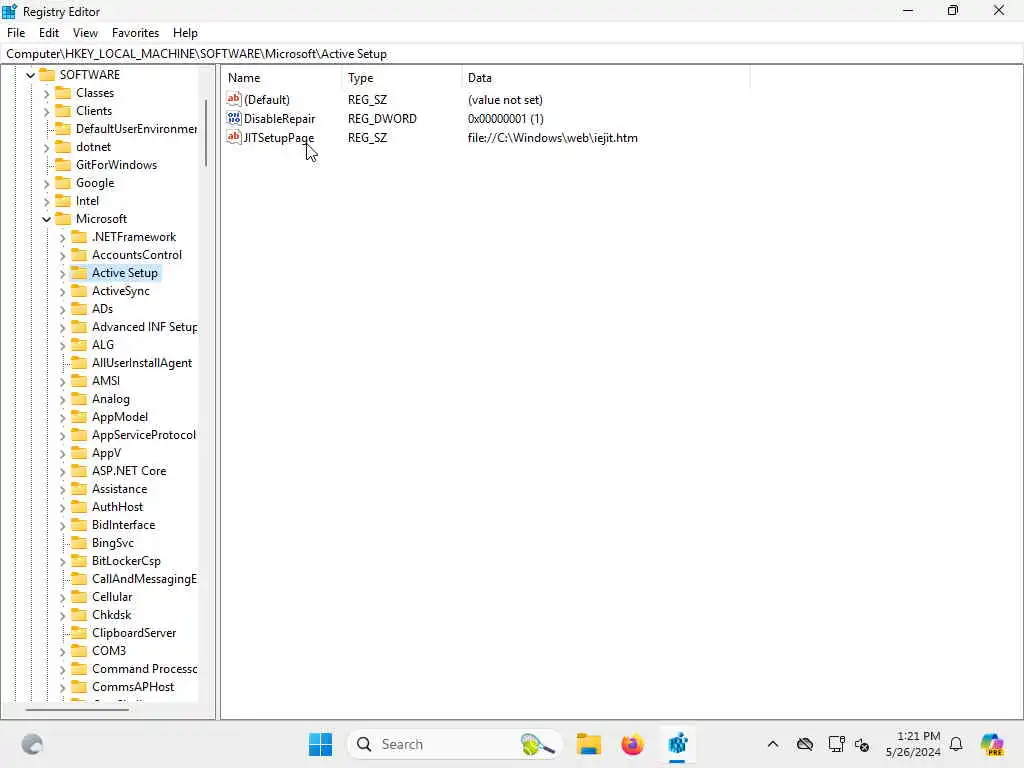Expand the dotnet key

46,148
